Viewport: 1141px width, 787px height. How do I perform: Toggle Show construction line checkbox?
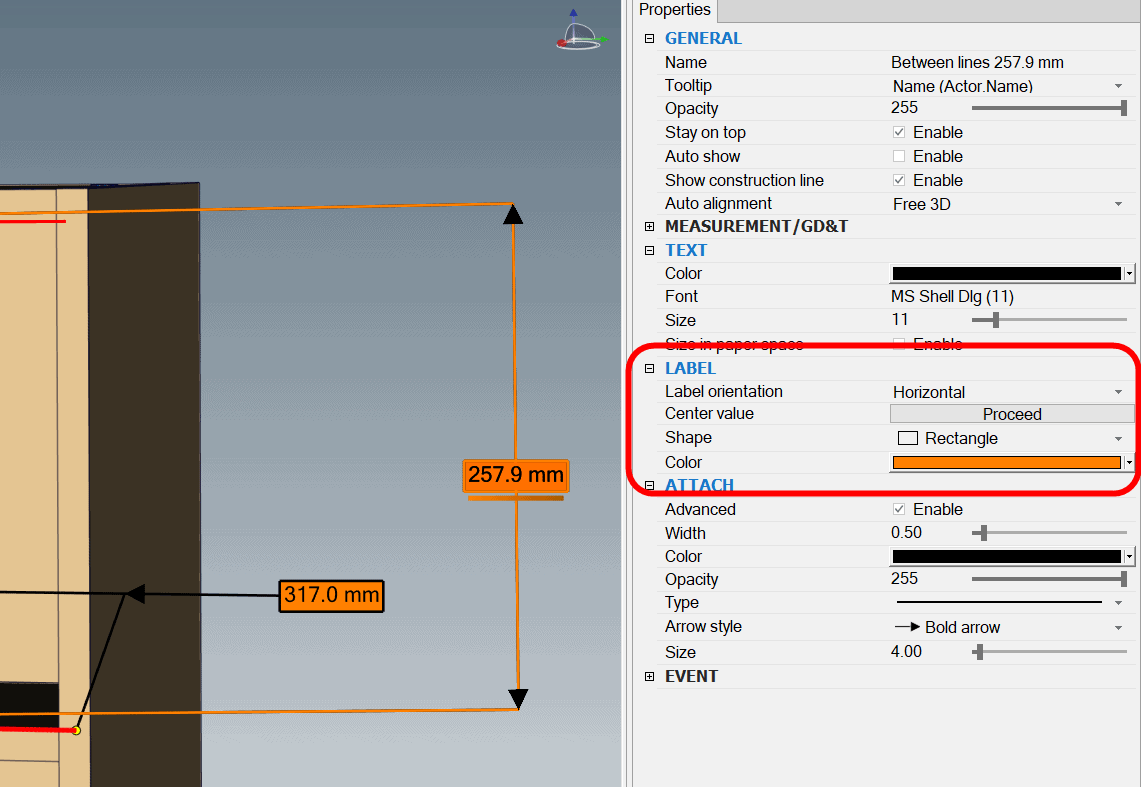pyautogui.click(x=899, y=180)
